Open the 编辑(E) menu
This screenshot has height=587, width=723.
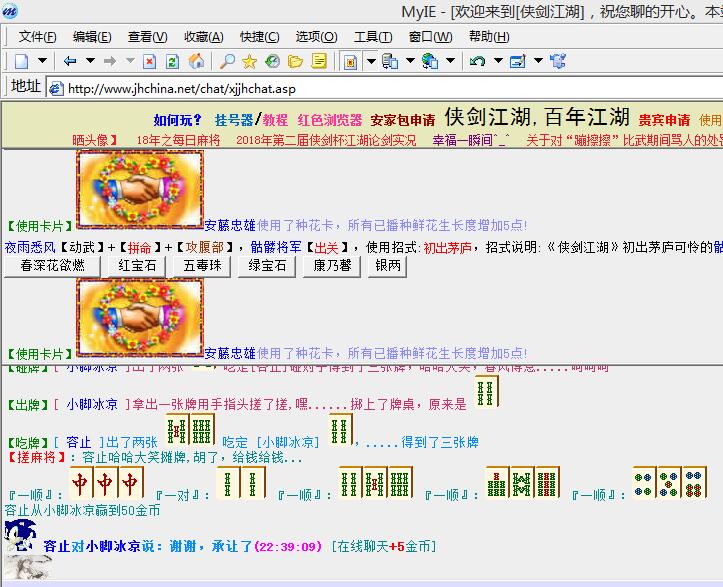tap(92, 36)
